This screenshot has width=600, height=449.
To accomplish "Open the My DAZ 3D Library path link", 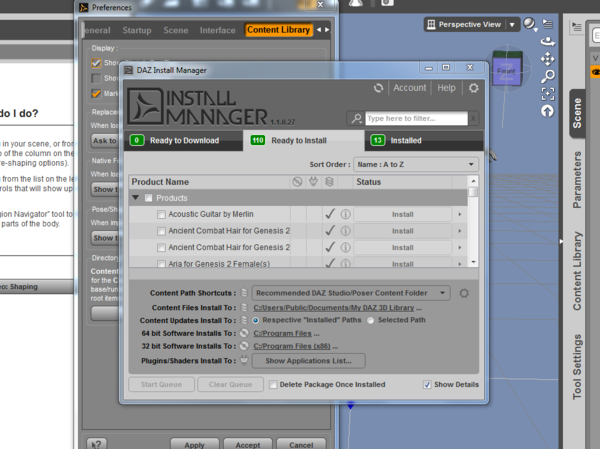I will [334, 308].
